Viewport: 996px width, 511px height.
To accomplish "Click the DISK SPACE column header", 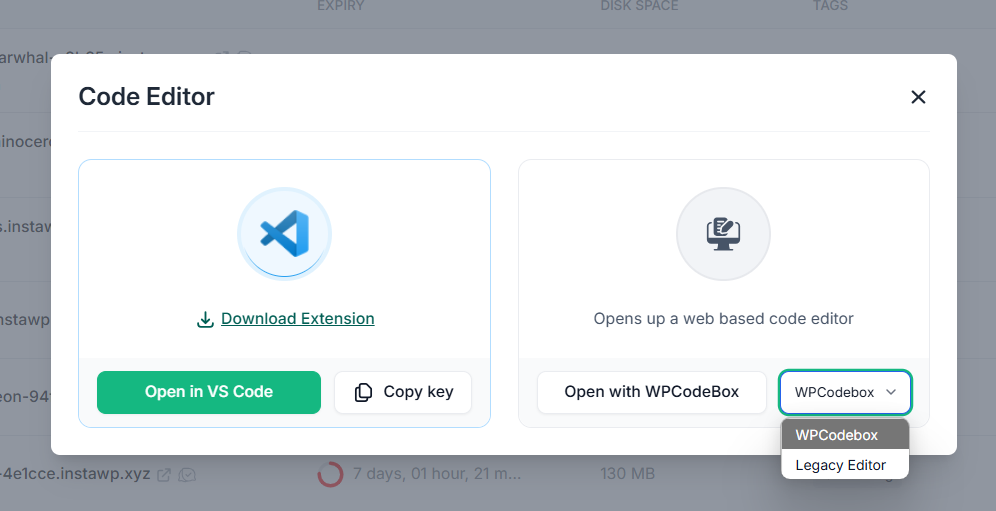I will 639,6.
